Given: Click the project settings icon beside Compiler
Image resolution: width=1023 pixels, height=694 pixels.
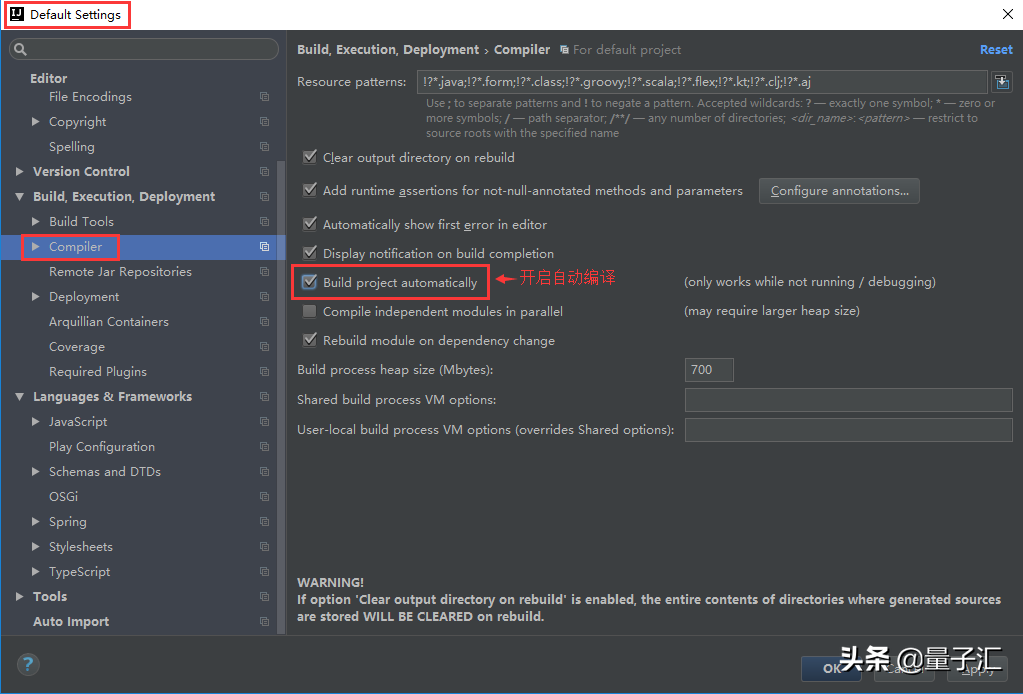Looking at the screenshot, I should click(263, 246).
